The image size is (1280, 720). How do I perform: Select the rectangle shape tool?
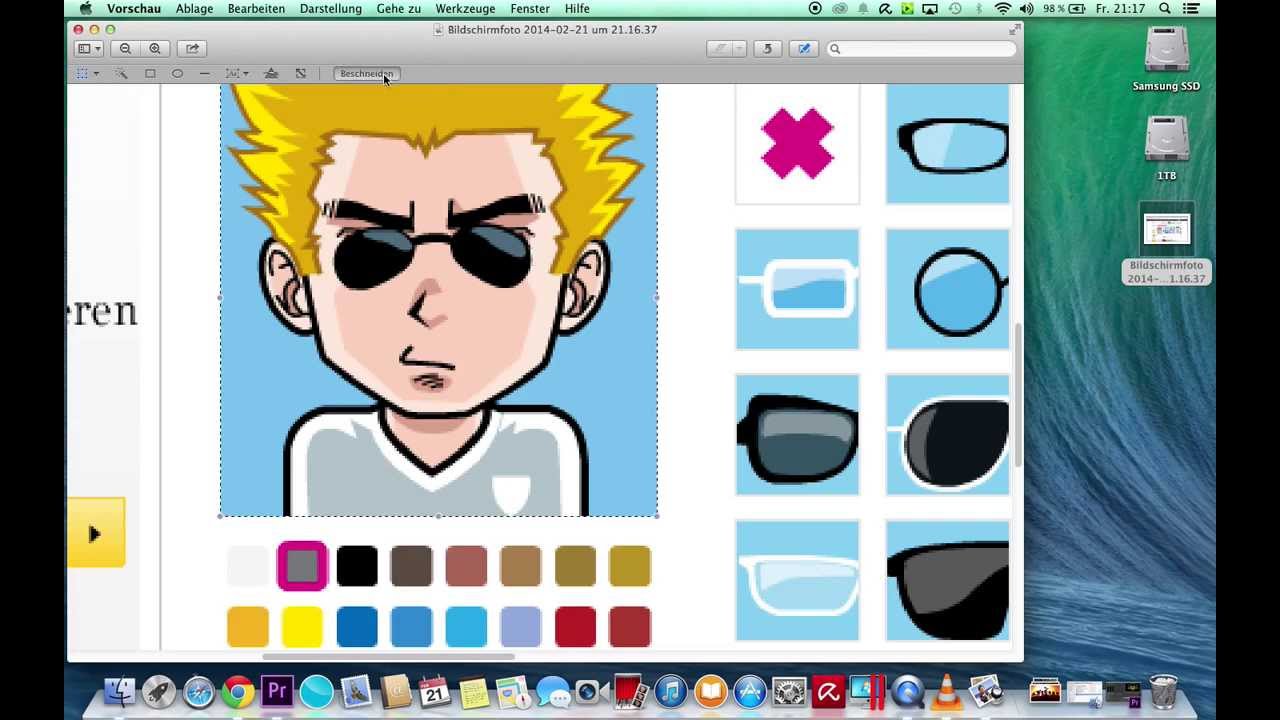click(150, 73)
